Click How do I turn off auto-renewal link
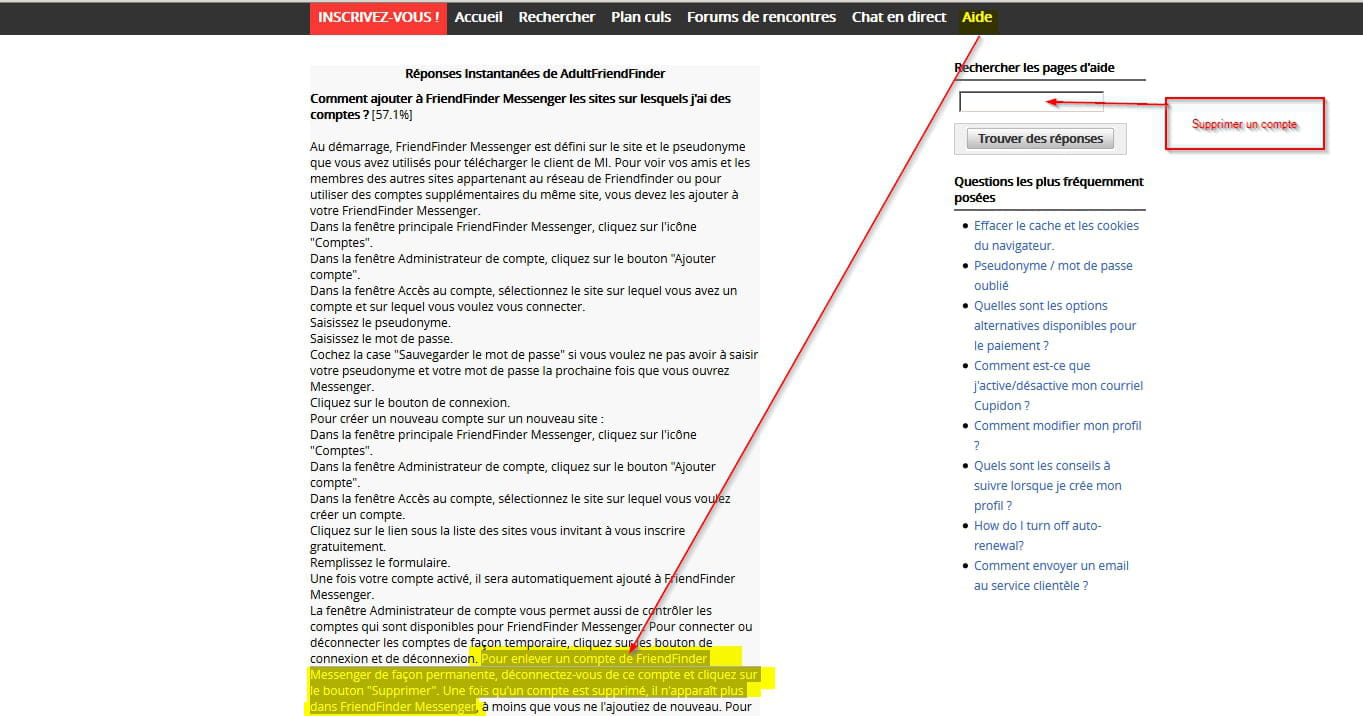 click(1037, 526)
